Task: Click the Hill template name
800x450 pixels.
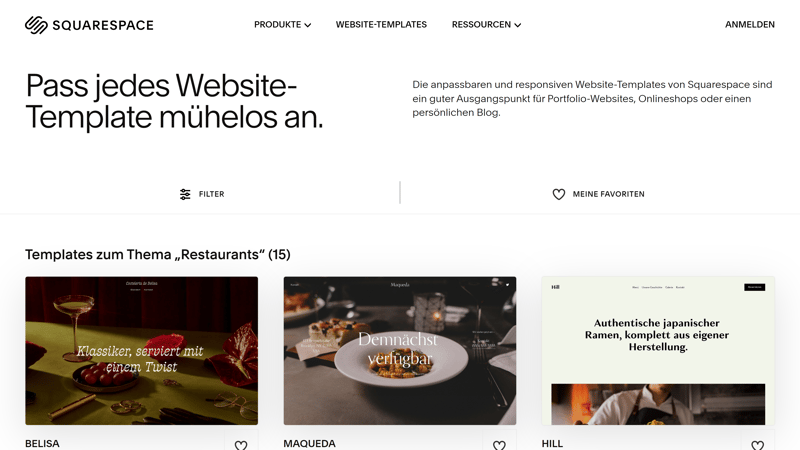Action: [x=552, y=444]
